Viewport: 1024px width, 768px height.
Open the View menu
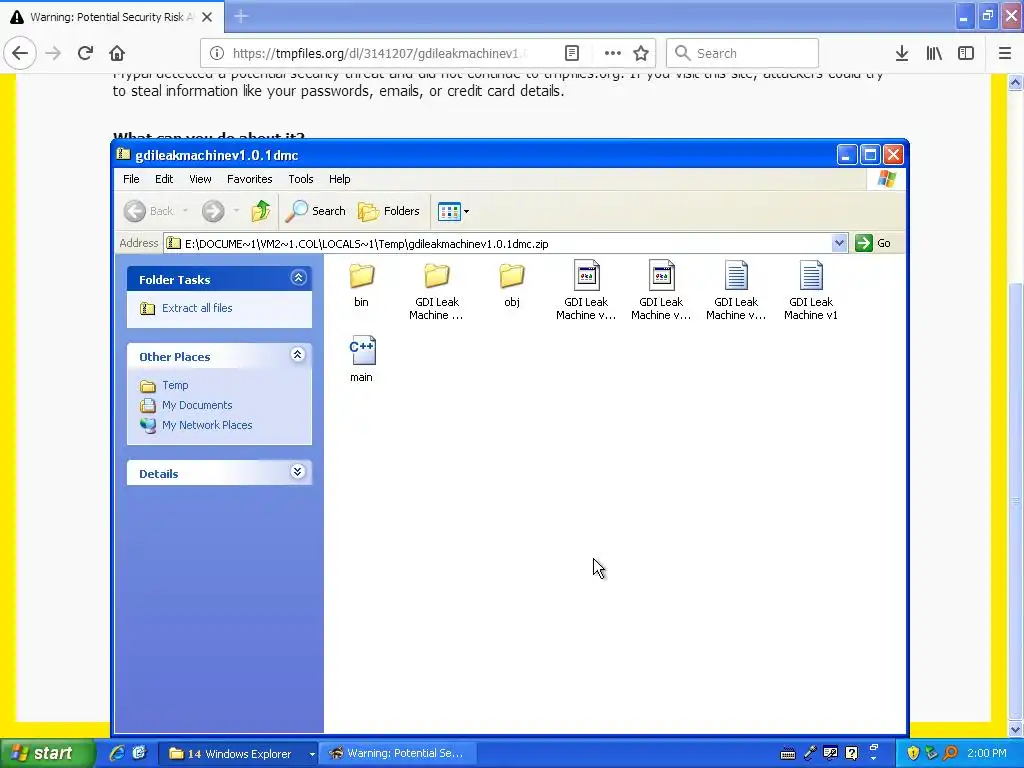200,179
